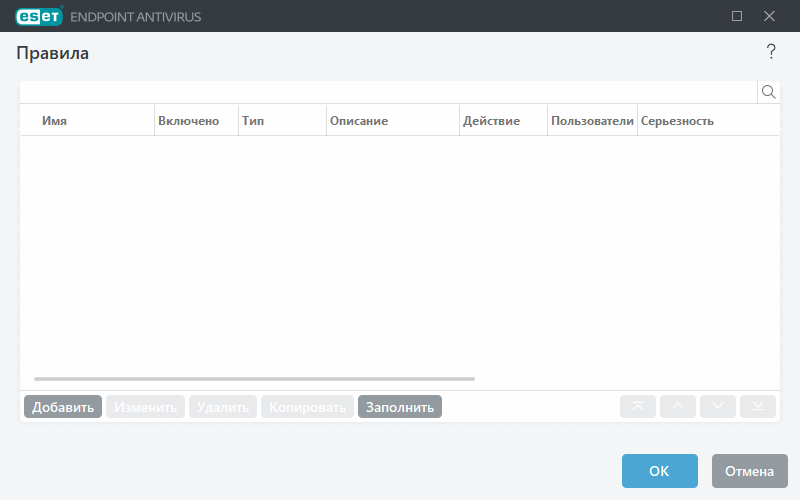The height and width of the screenshot is (500, 800).
Task: Confirm with the OK button
Action: tap(659, 471)
